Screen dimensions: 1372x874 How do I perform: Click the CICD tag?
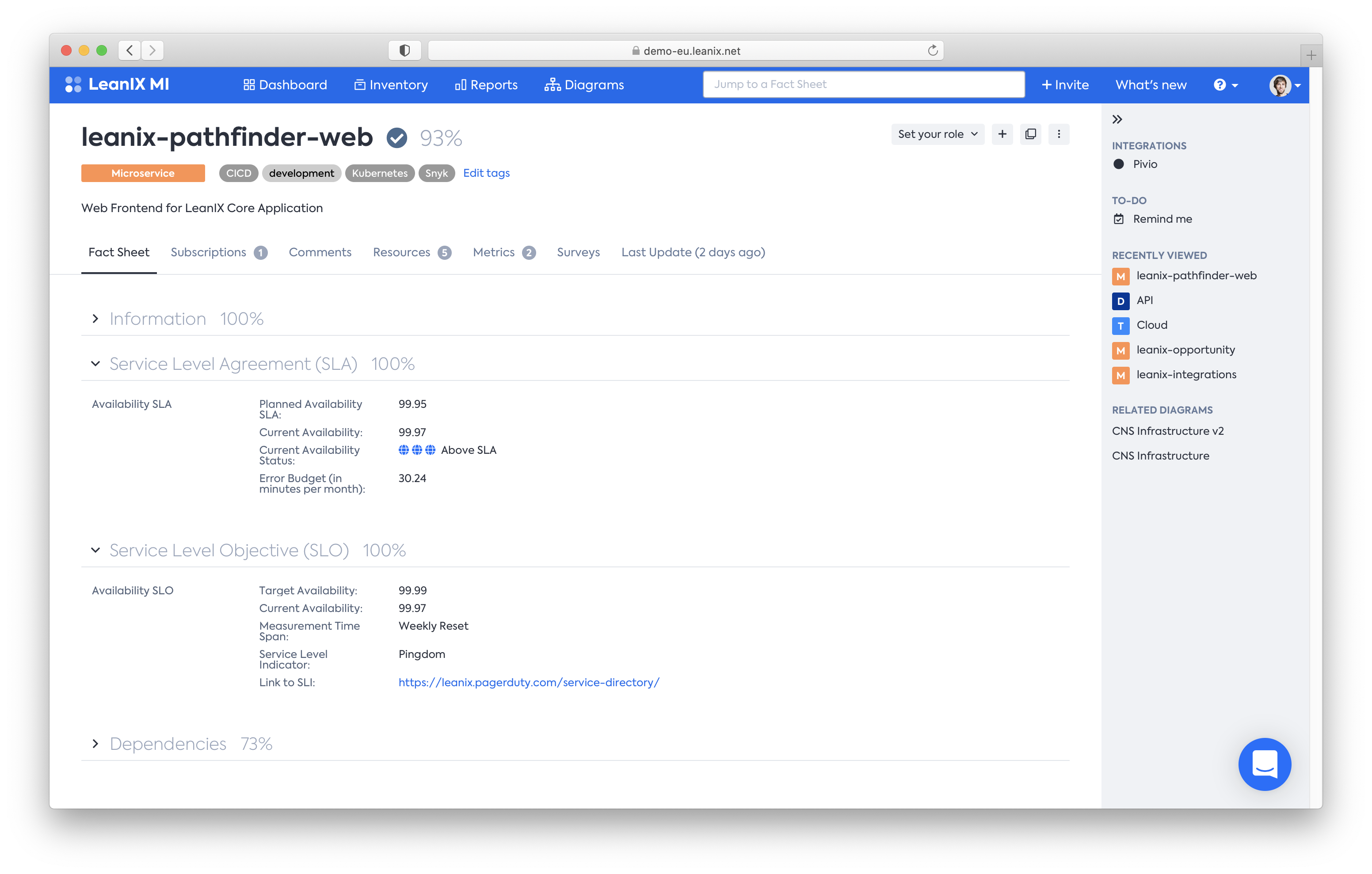coord(238,173)
